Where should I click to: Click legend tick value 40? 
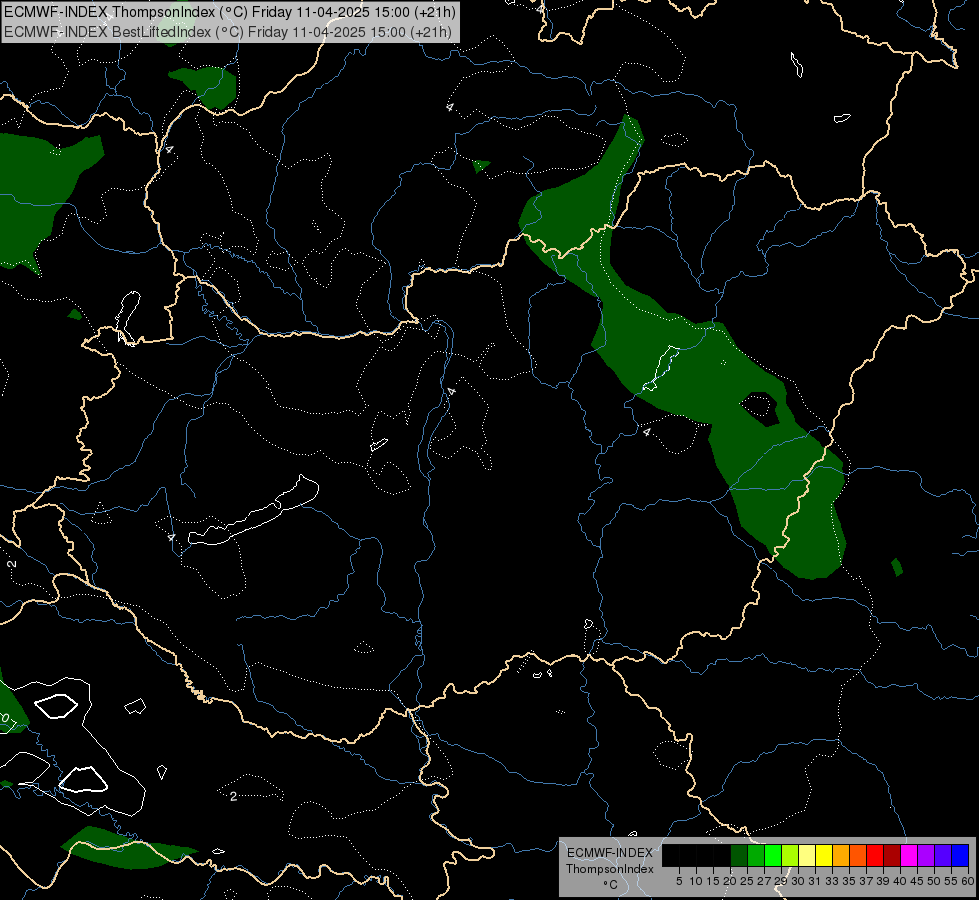pos(900,881)
